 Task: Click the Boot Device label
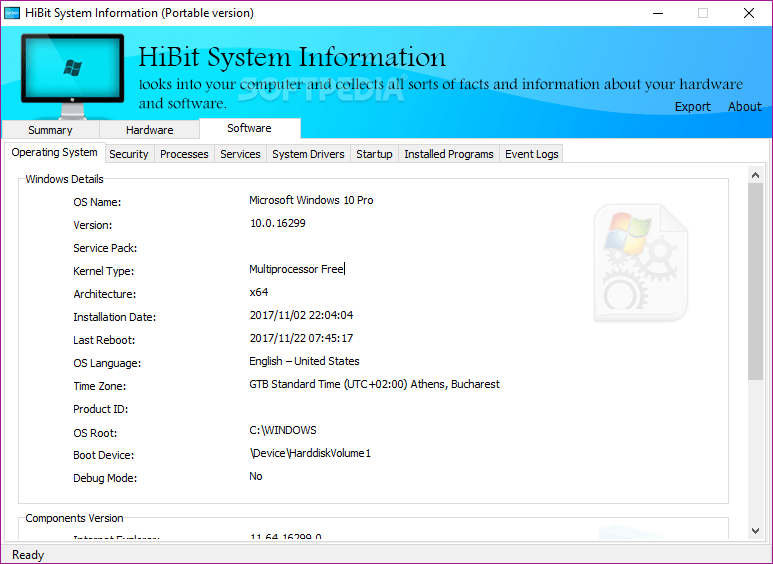(104, 455)
